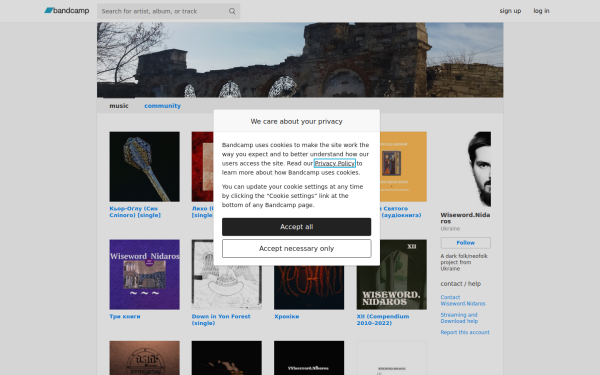Switch to the music tab
The height and width of the screenshot is (375, 600).
click(x=119, y=106)
